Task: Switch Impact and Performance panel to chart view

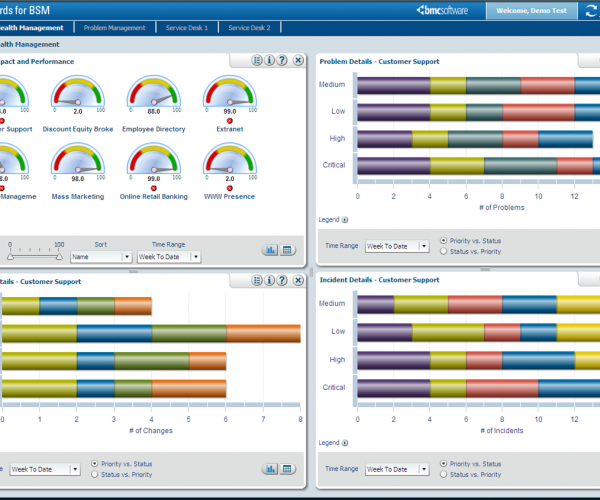Action: 271,250
